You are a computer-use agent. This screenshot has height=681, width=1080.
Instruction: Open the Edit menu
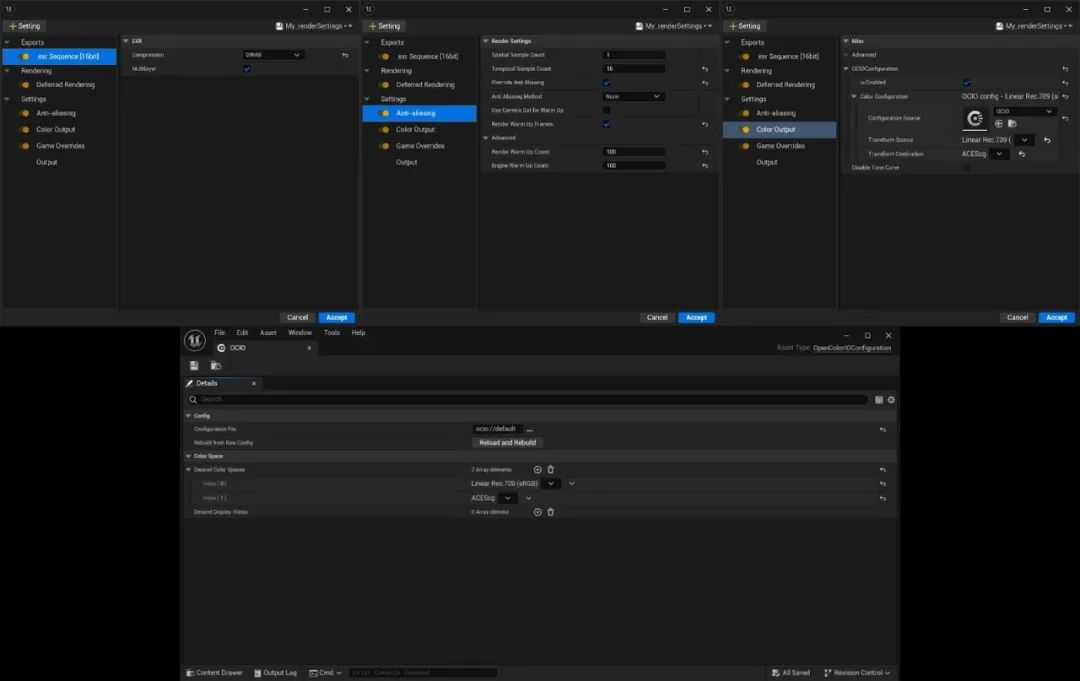point(242,333)
